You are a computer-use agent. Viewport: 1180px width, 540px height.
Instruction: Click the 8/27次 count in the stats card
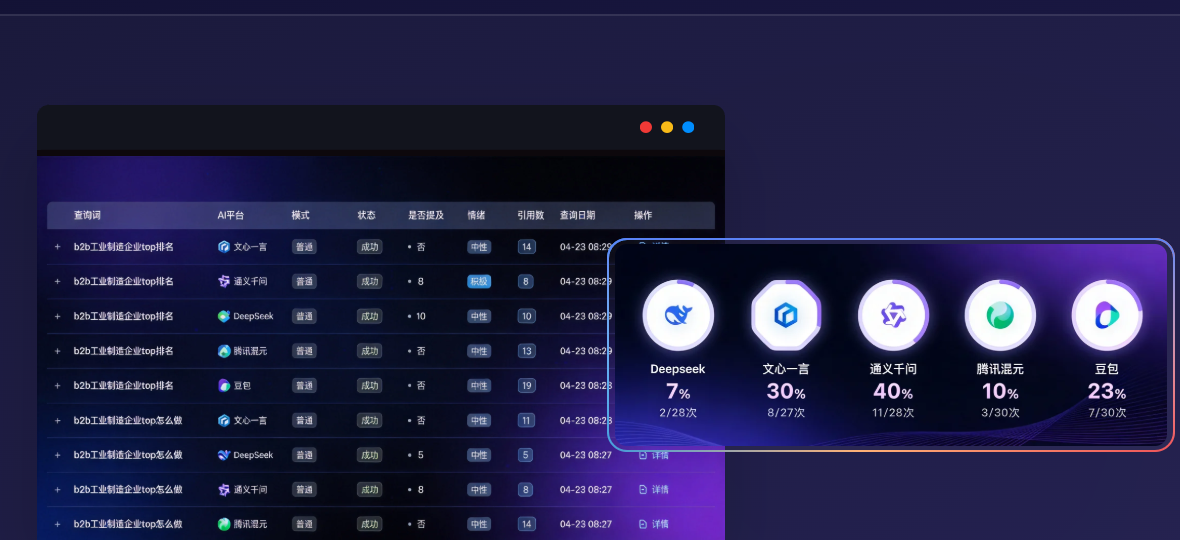(786, 413)
